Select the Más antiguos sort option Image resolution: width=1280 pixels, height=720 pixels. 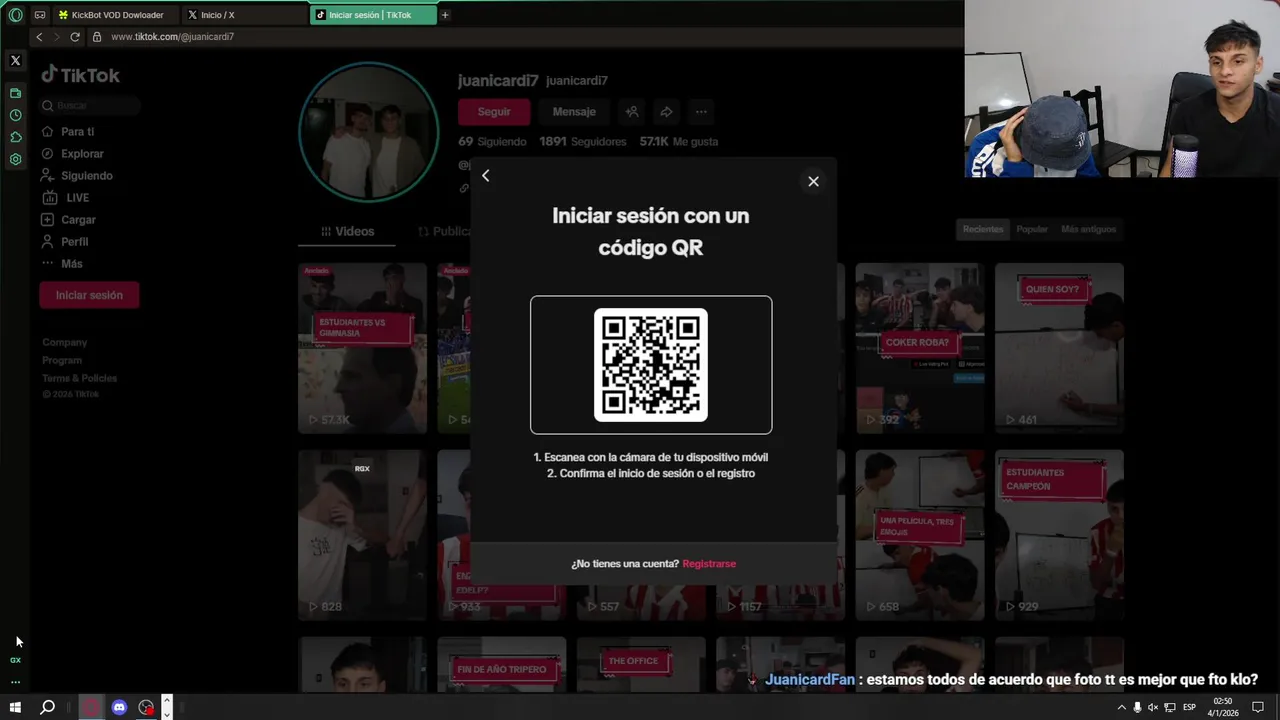(x=1088, y=229)
